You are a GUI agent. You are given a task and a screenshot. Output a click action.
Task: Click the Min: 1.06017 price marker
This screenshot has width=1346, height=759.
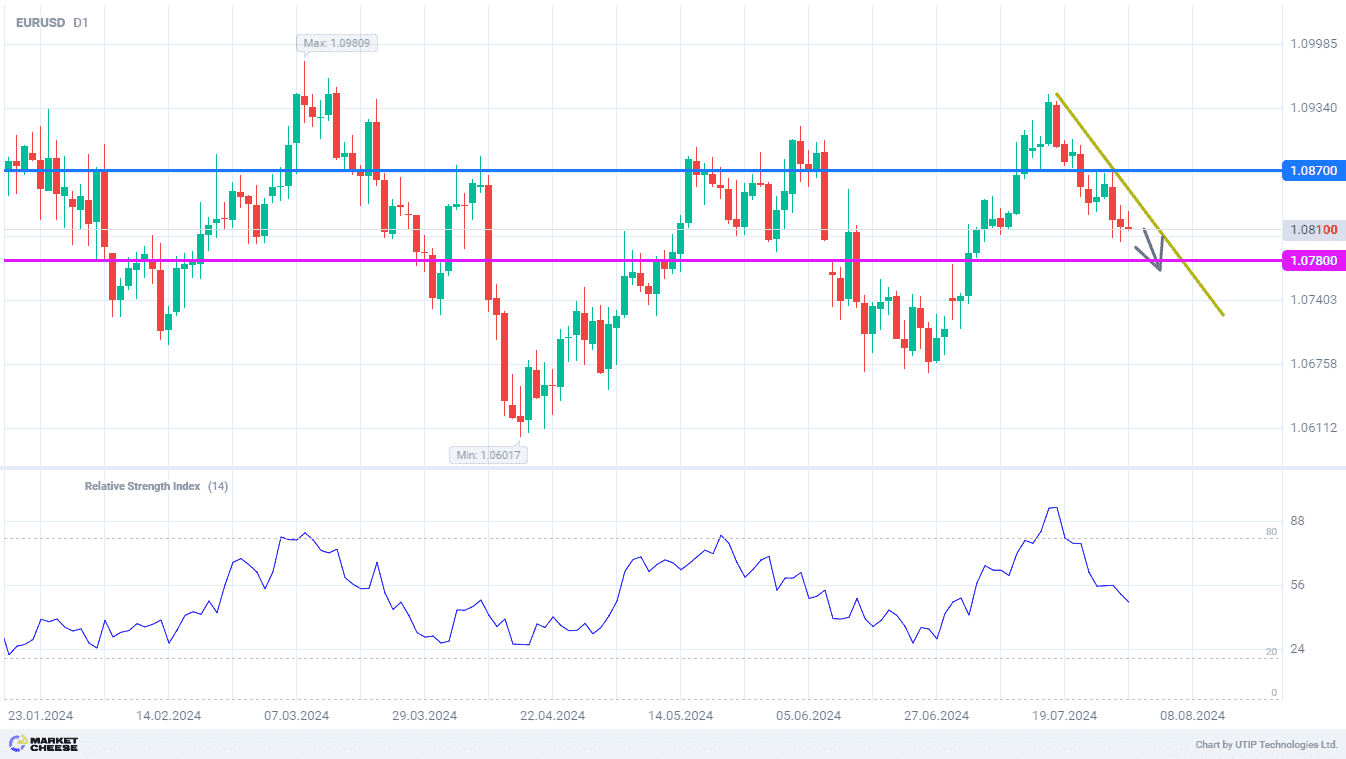489,455
